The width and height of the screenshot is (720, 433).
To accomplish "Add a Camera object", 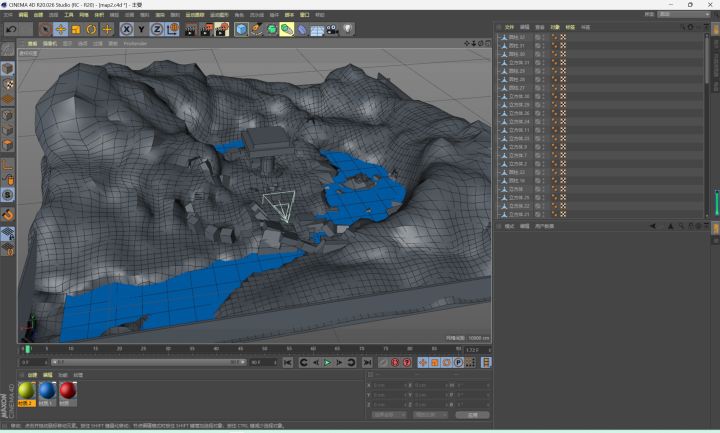I will (x=332, y=29).
